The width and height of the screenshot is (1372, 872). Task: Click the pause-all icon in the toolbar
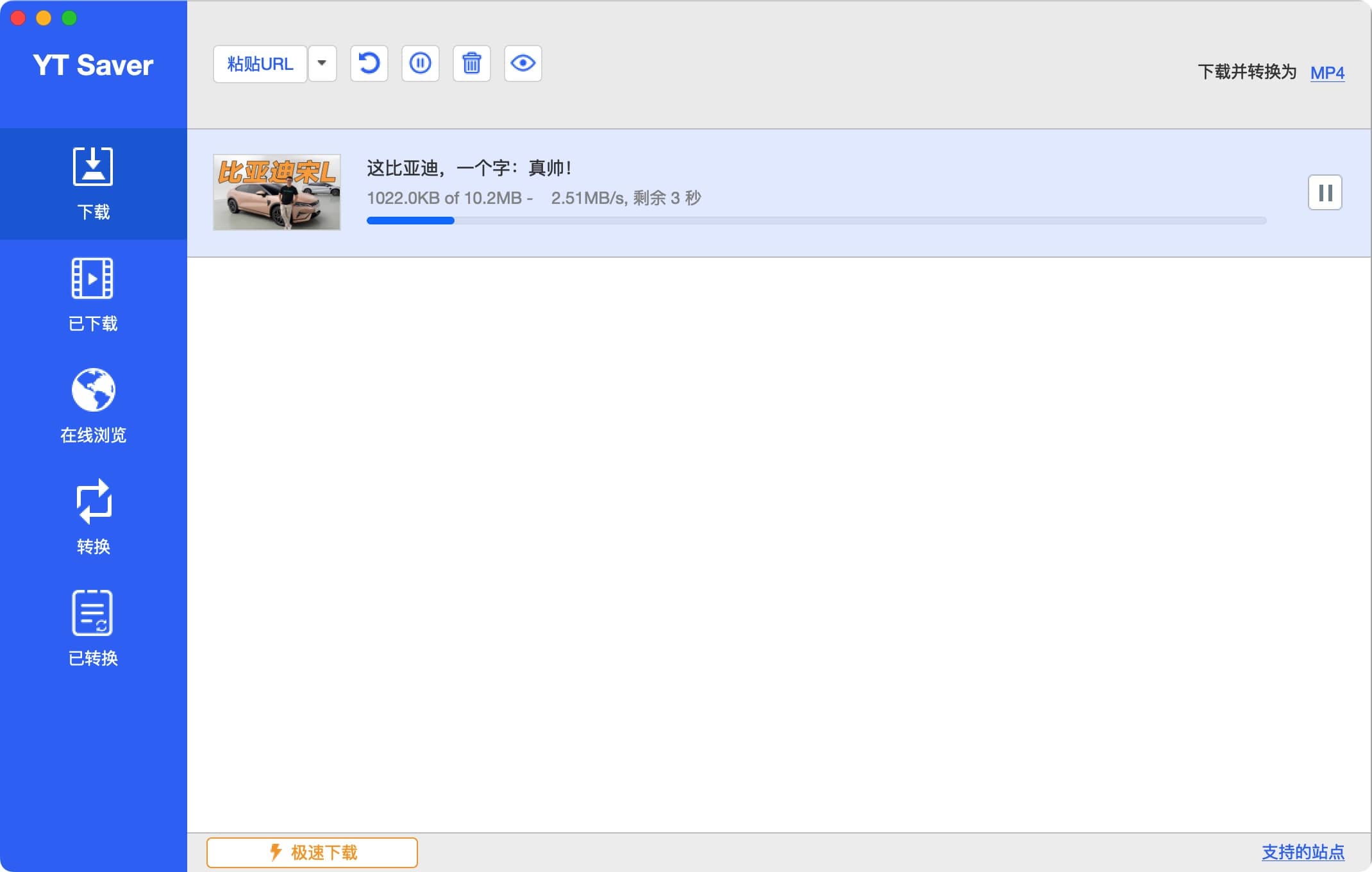(421, 63)
